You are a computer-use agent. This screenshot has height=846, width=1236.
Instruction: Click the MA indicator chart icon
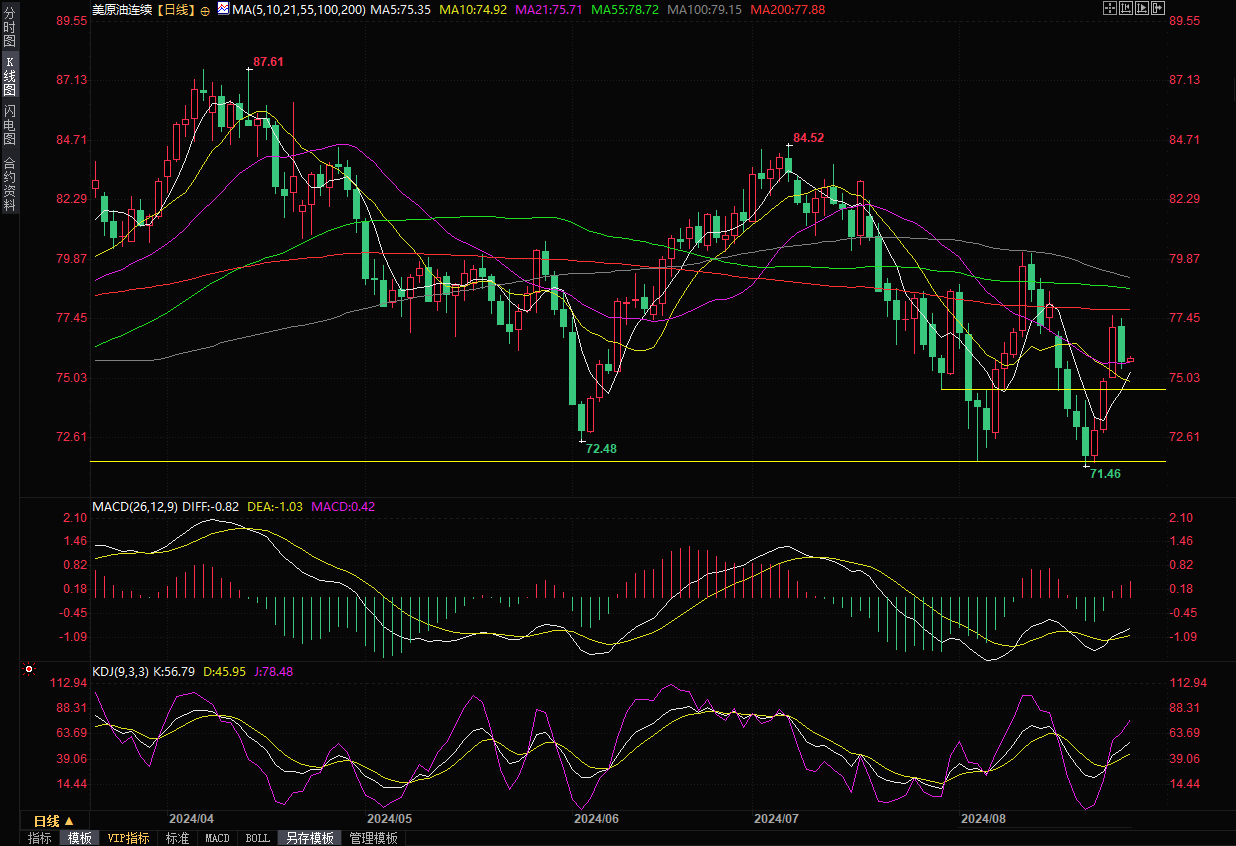[221, 9]
